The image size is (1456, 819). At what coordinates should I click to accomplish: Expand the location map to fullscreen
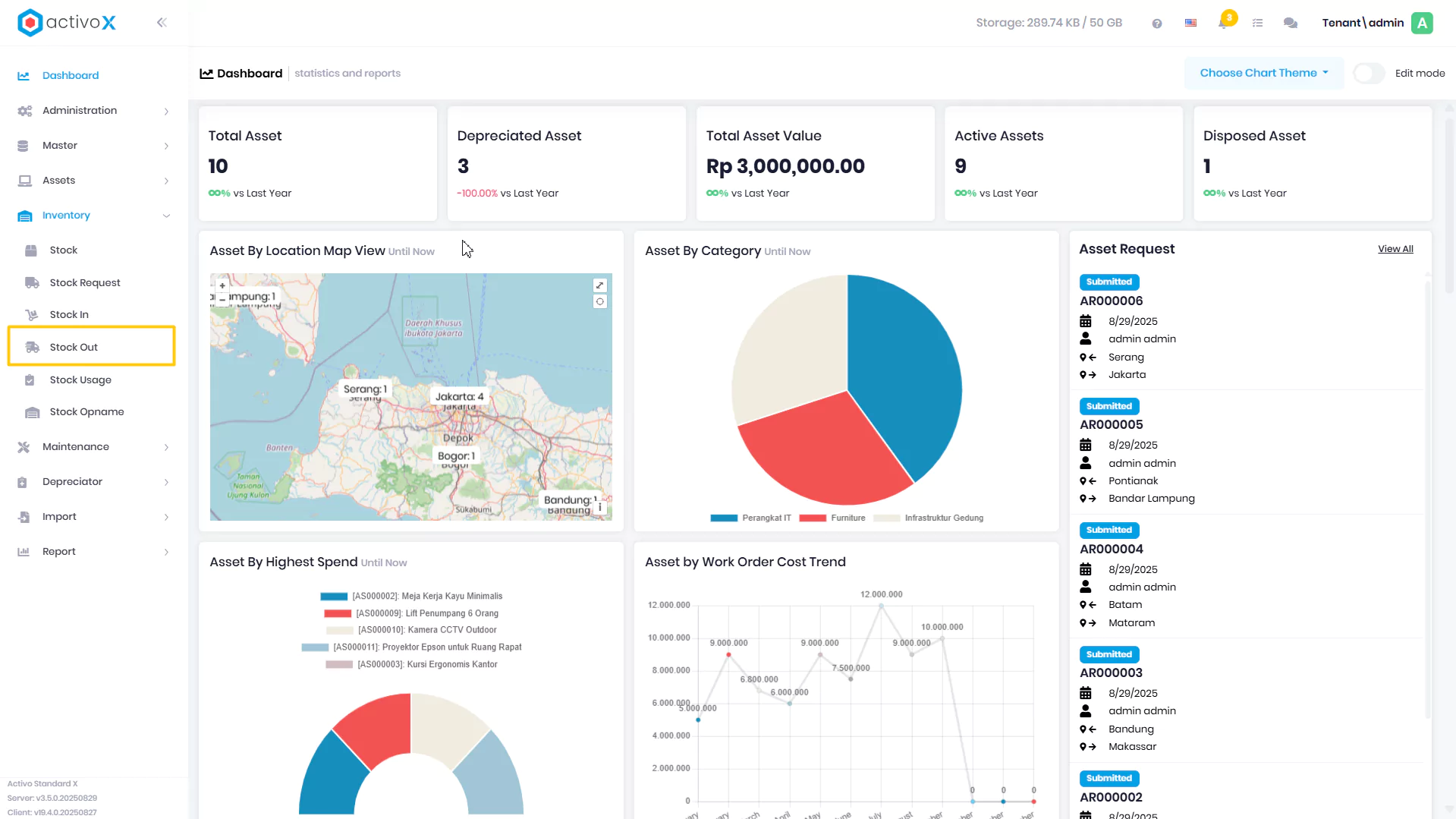(600, 285)
